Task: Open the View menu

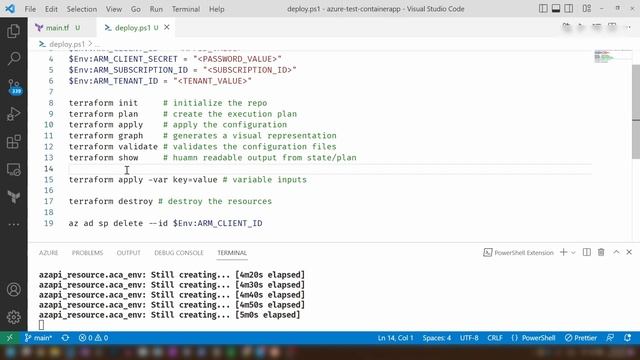Action: (114, 9)
